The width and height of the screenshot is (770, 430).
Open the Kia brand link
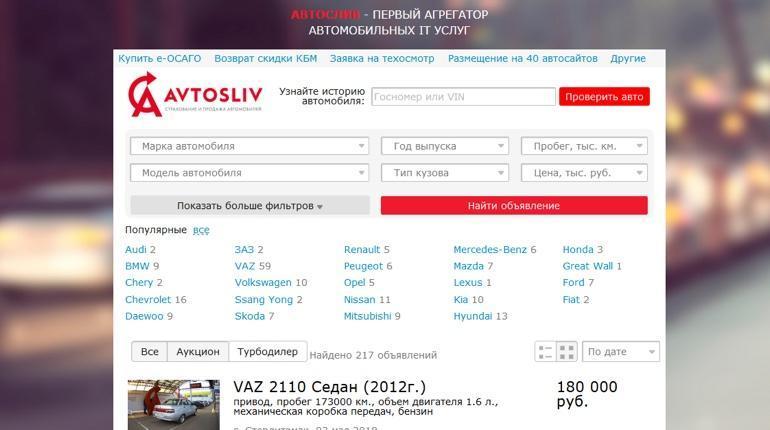461,299
